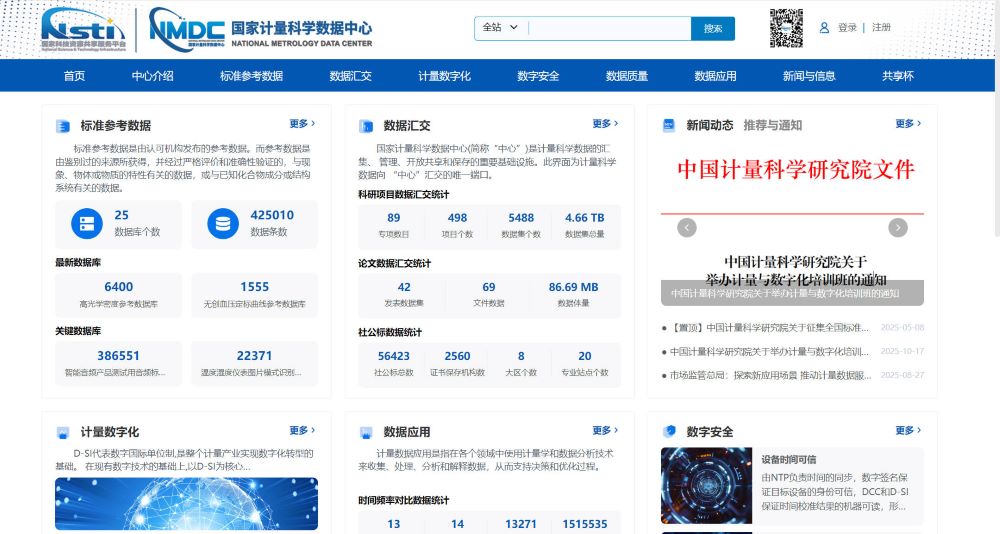Viewport: 1000px width, 534px height.
Task: Open 计量数字化 in navigation bar
Action: coord(444,76)
